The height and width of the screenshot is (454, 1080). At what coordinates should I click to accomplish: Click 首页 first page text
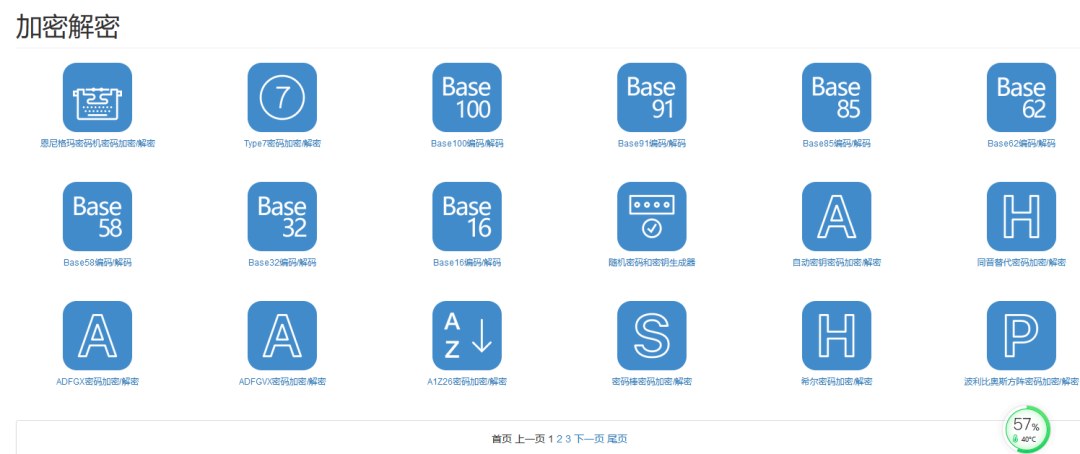tap(501, 439)
